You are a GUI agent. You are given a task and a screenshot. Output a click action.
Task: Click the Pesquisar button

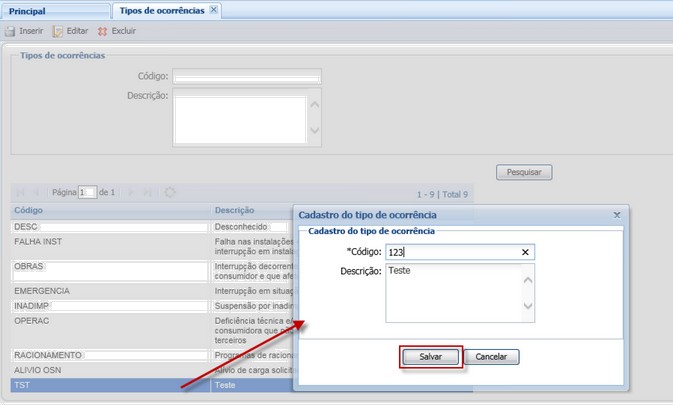524,172
